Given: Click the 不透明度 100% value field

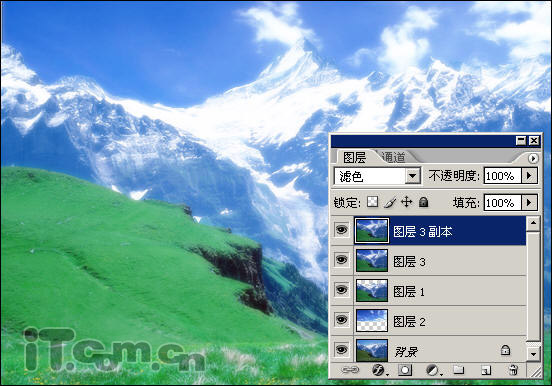Looking at the screenshot, I should [x=502, y=175].
